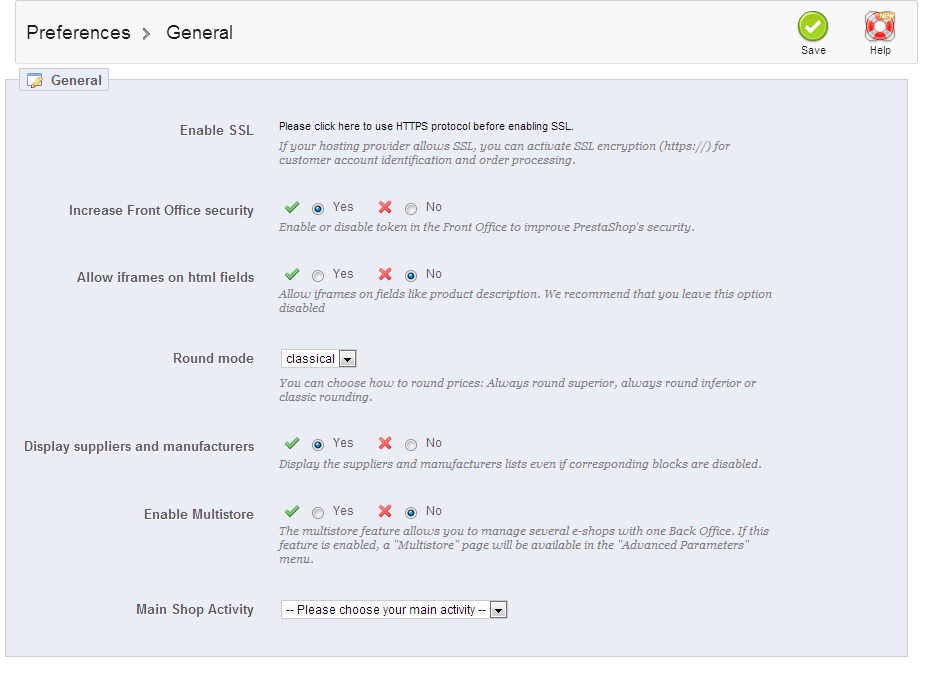Click green check icon for Display suppliers
Viewport: 930px width, 673px height.
pos(292,443)
